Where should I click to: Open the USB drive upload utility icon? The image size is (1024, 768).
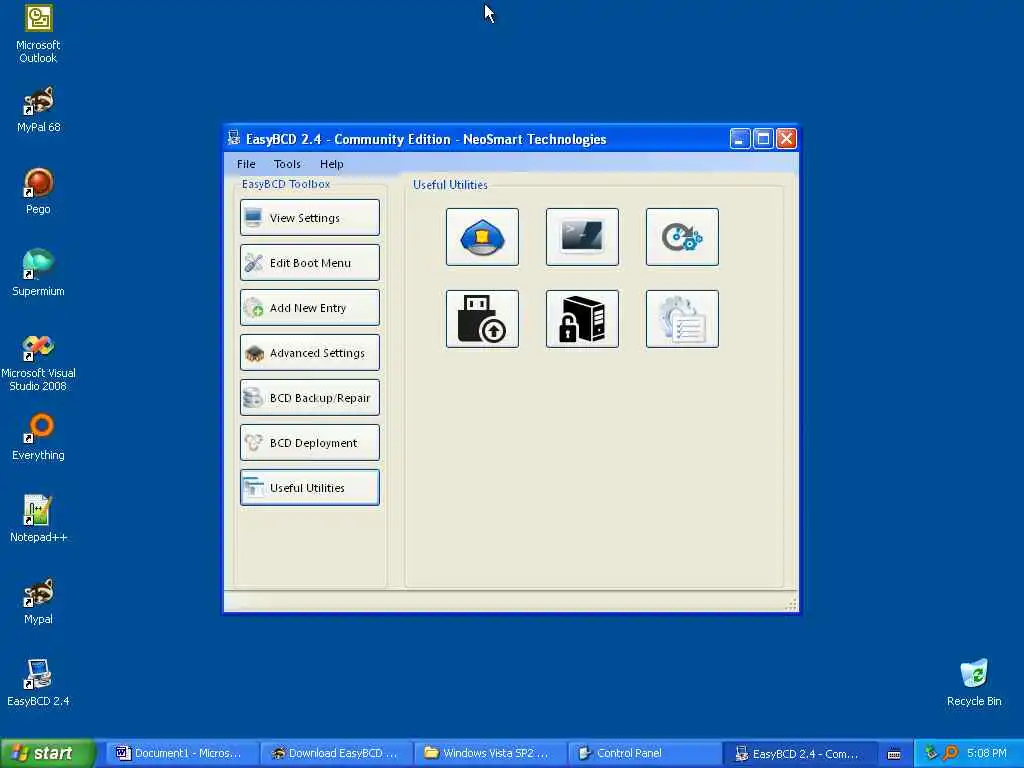click(482, 319)
